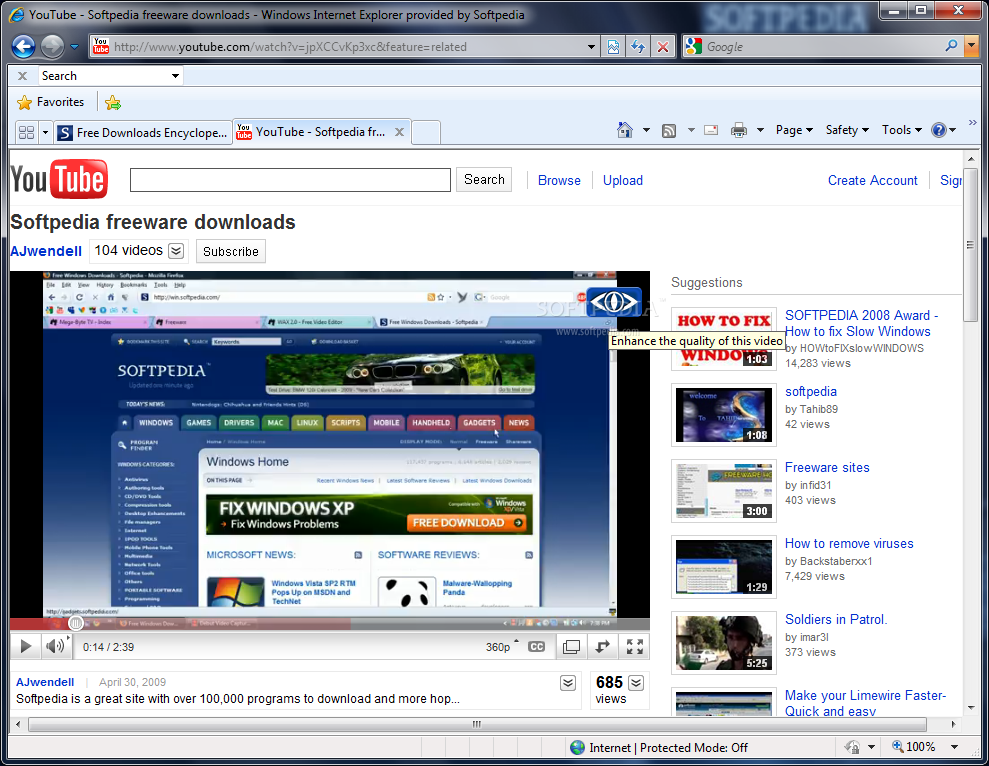Click the RSS Feeds icon

click(x=669, y=130)
